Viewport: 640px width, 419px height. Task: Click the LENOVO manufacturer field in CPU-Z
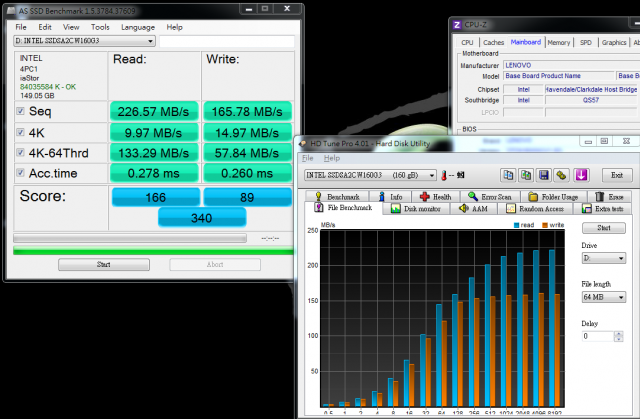[571, 65]
